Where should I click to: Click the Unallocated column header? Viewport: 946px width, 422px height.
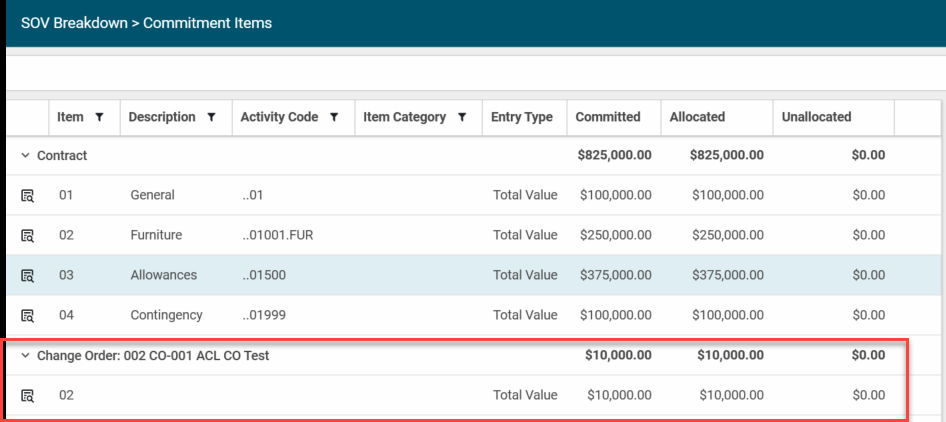pos(816,117)
